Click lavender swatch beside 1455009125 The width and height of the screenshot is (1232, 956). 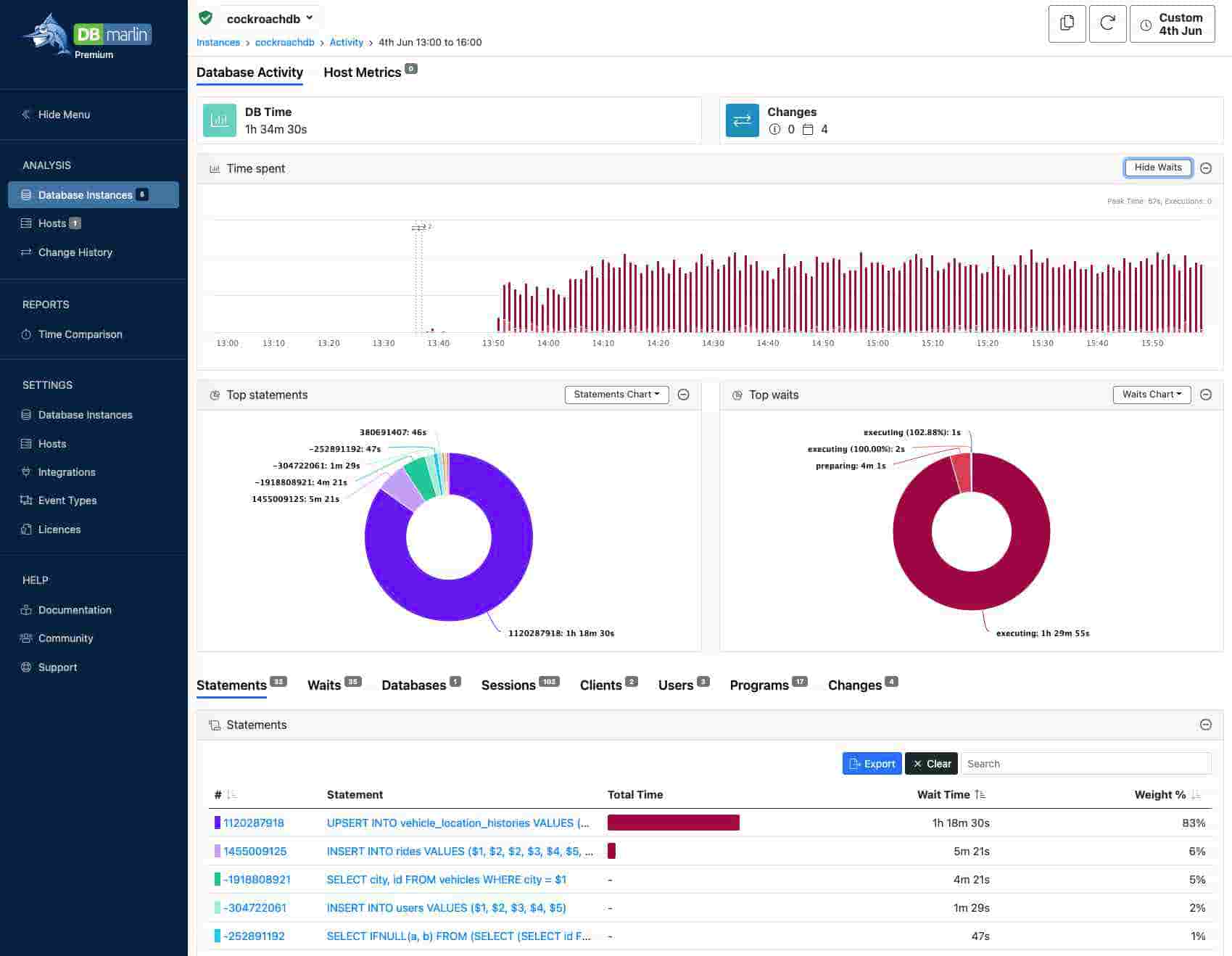pyautogui.click(x=218, y=852)
